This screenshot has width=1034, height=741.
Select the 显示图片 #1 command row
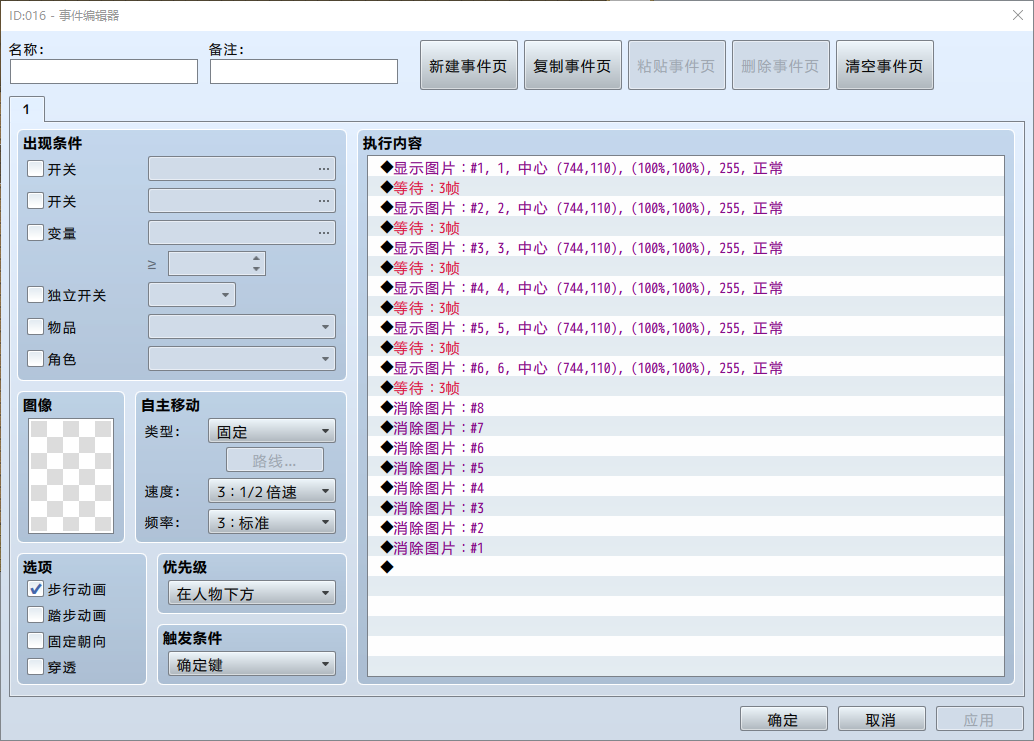tap(686, 167)
